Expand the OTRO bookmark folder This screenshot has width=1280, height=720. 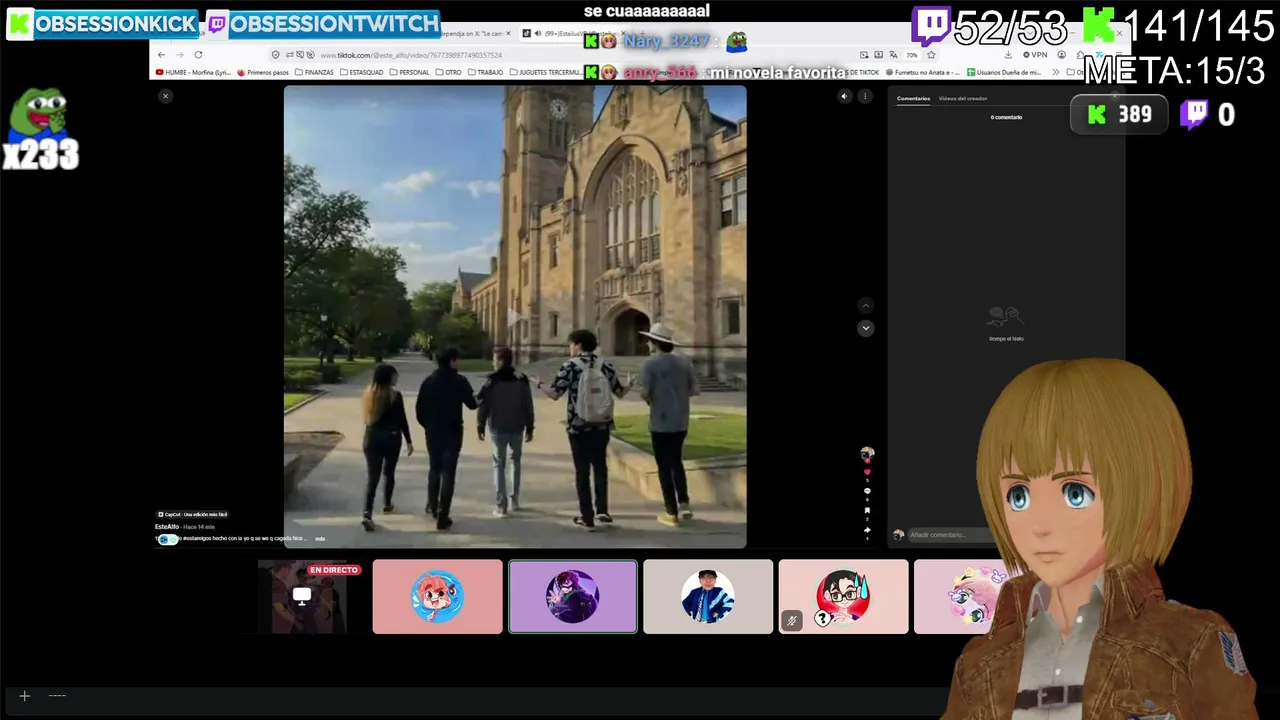tap(449, 72)
